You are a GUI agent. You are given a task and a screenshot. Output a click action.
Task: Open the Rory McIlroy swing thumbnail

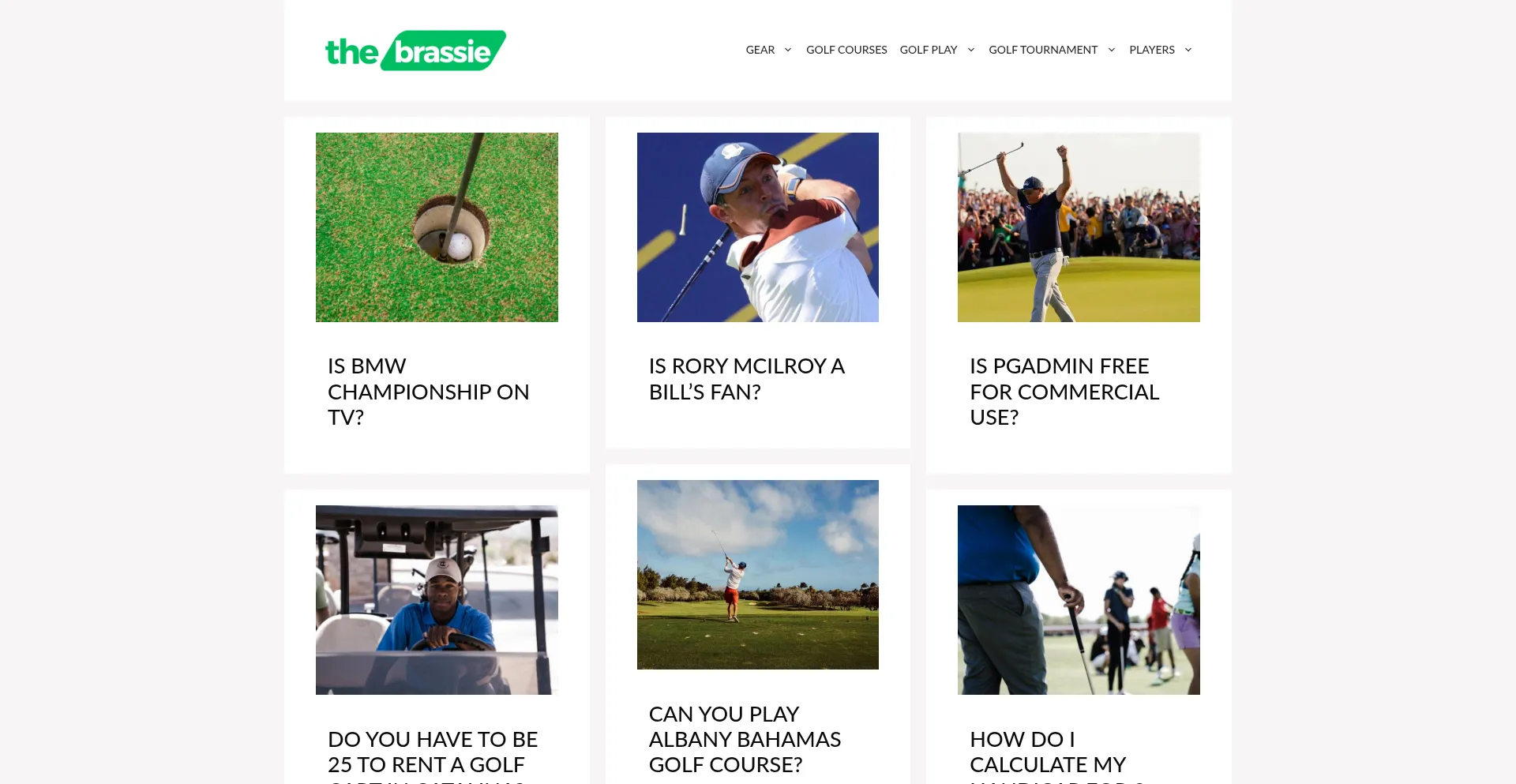tap(758, 227)
